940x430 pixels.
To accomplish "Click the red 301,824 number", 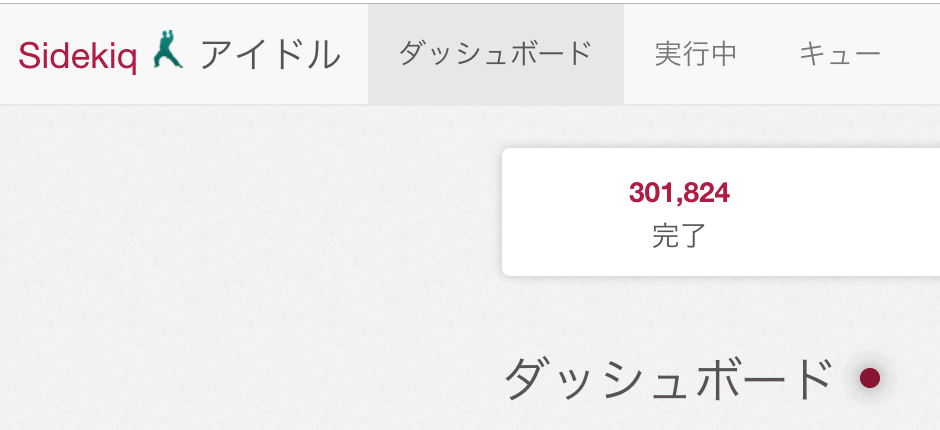I will tap(679, 193).
